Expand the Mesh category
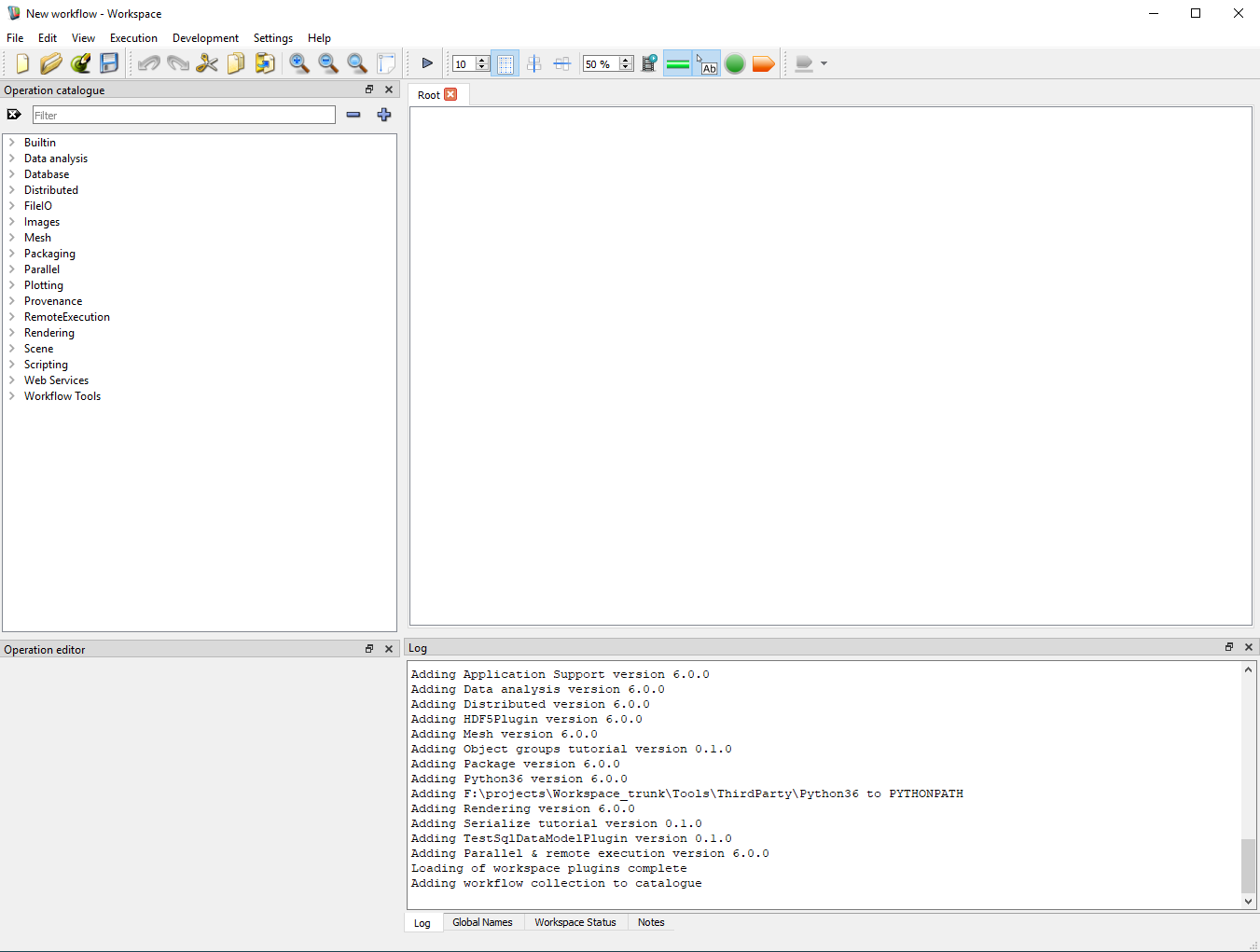Viewport: 1260px width, 952px height. [12, 238]
